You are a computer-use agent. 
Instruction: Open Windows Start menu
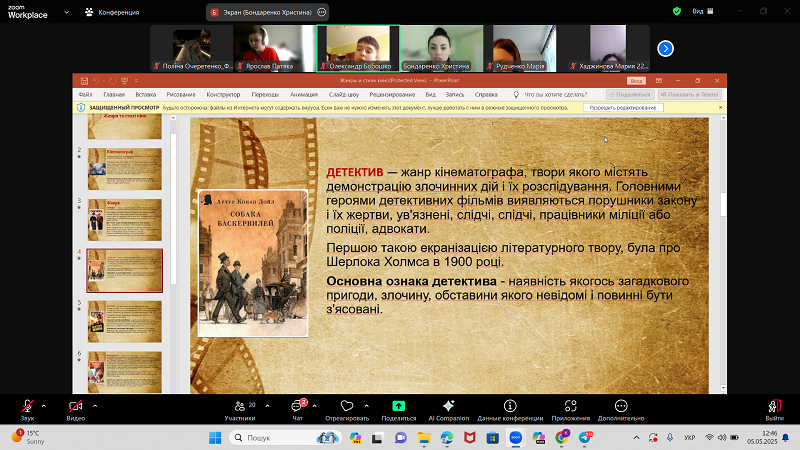click(215, 438)
